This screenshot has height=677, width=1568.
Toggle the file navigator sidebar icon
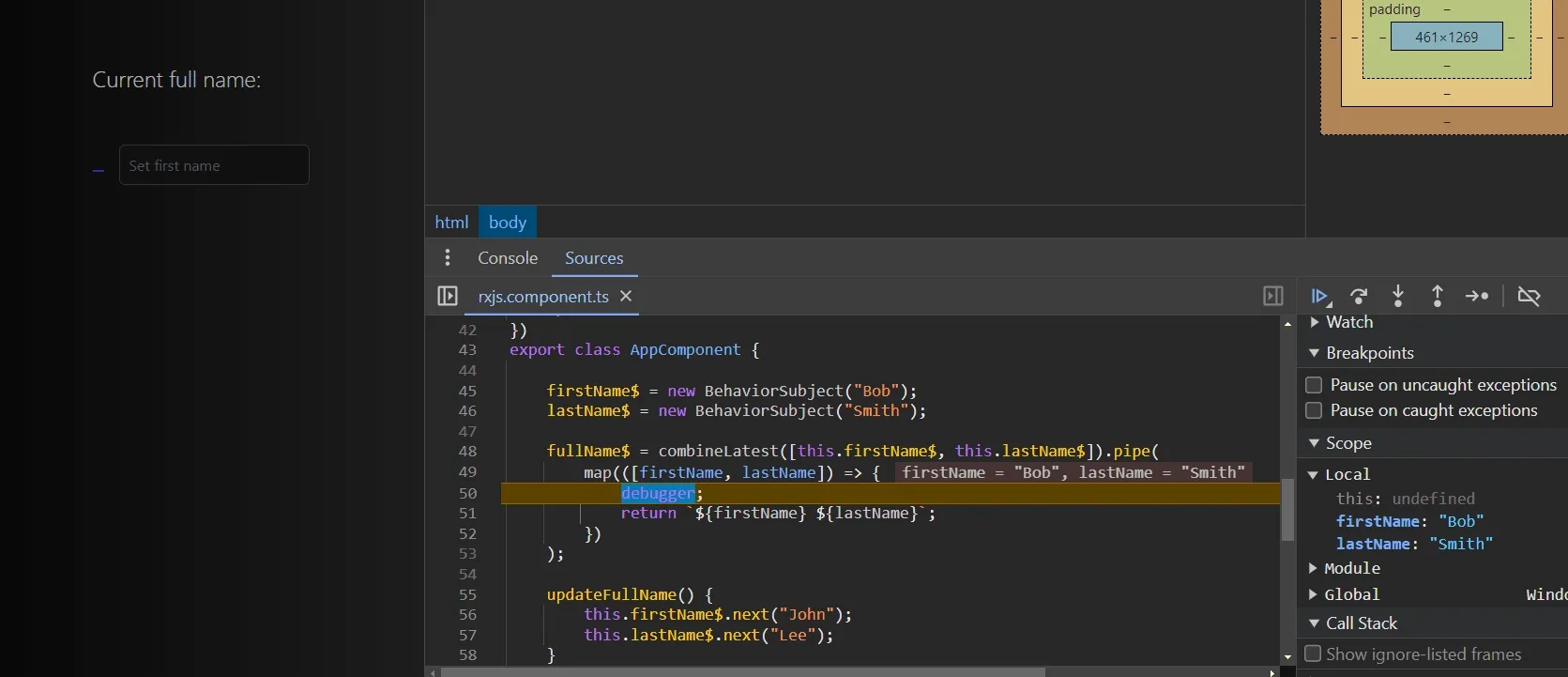coord(448,297)
